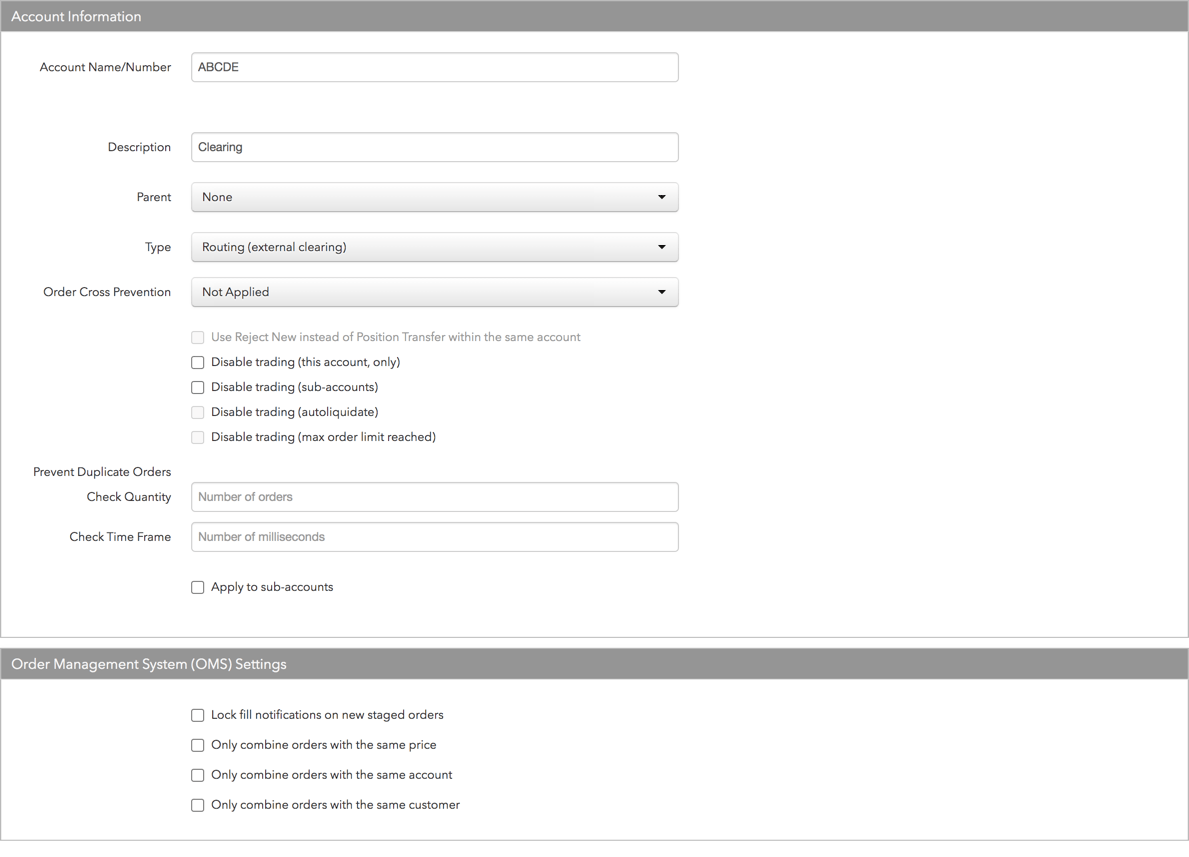Viewport: 1189px width, 857px height.
Task: Click the Prevent Duplicate Orders label
Action: click(x=102, y=472)
